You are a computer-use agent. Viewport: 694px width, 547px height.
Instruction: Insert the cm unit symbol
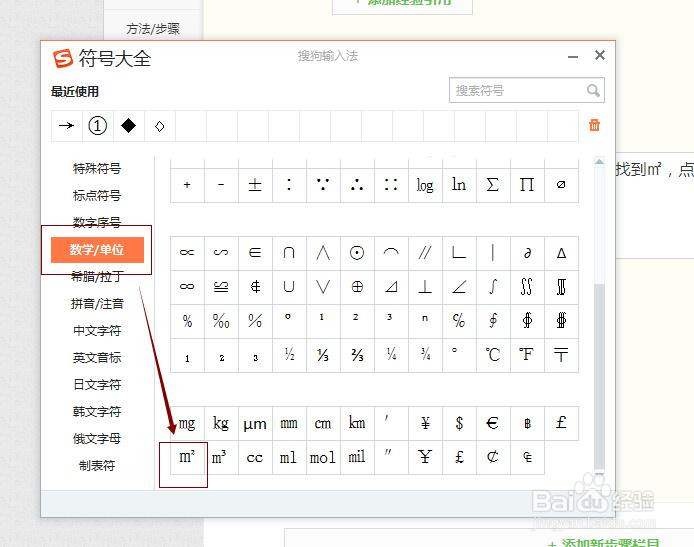(x=323, y=424)
